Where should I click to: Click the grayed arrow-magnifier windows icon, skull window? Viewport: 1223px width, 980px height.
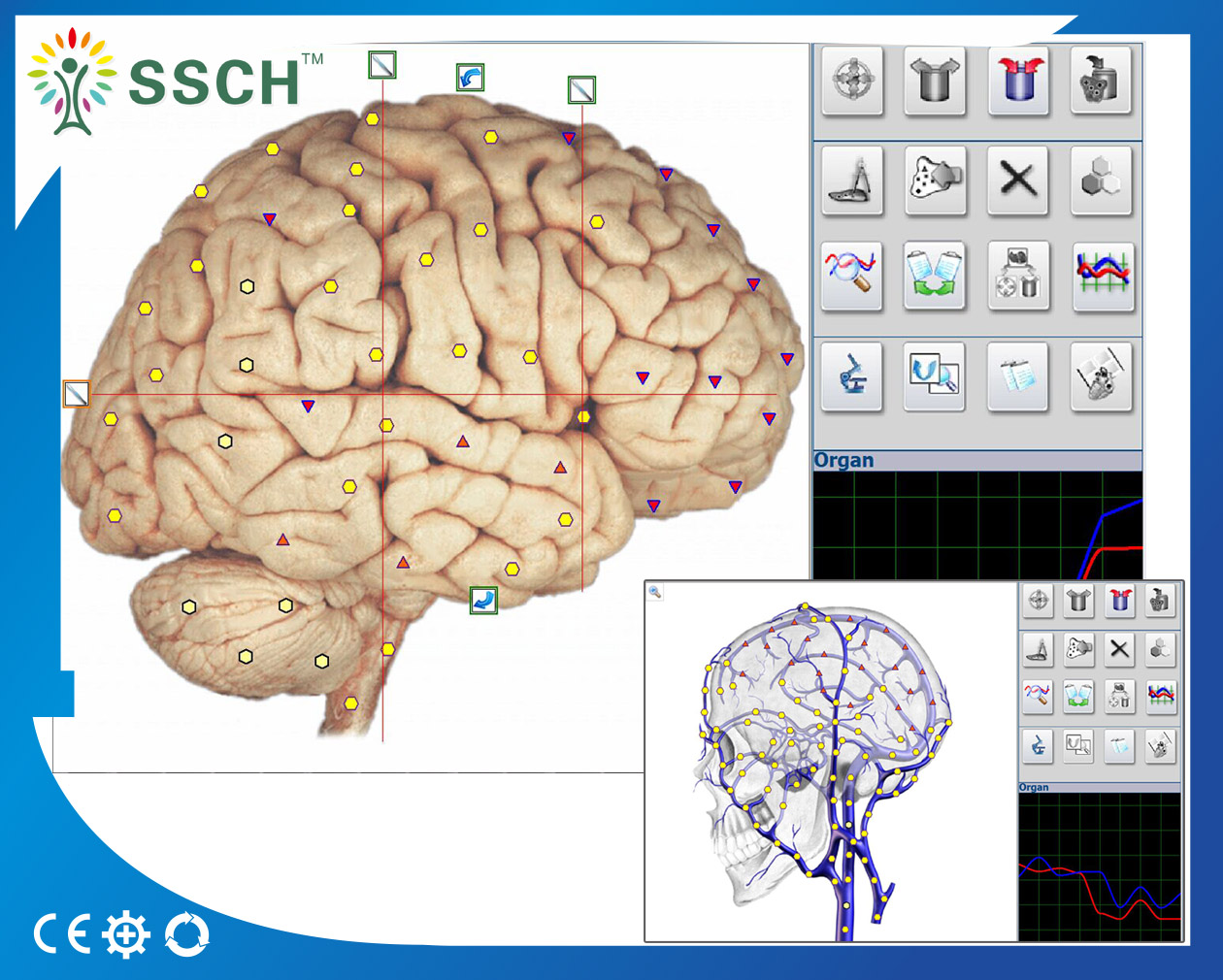(1078, 746)
